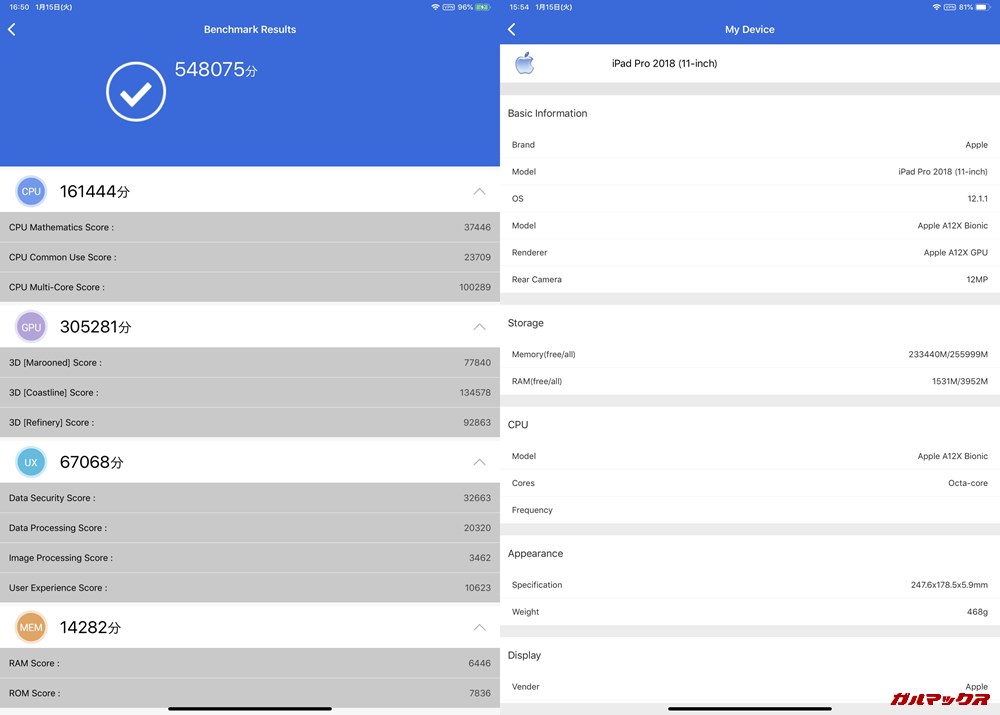The height and width of the screenshot is (715, 1000).
Task: Click the blue checkmark success icon
Action: (136, 91)
